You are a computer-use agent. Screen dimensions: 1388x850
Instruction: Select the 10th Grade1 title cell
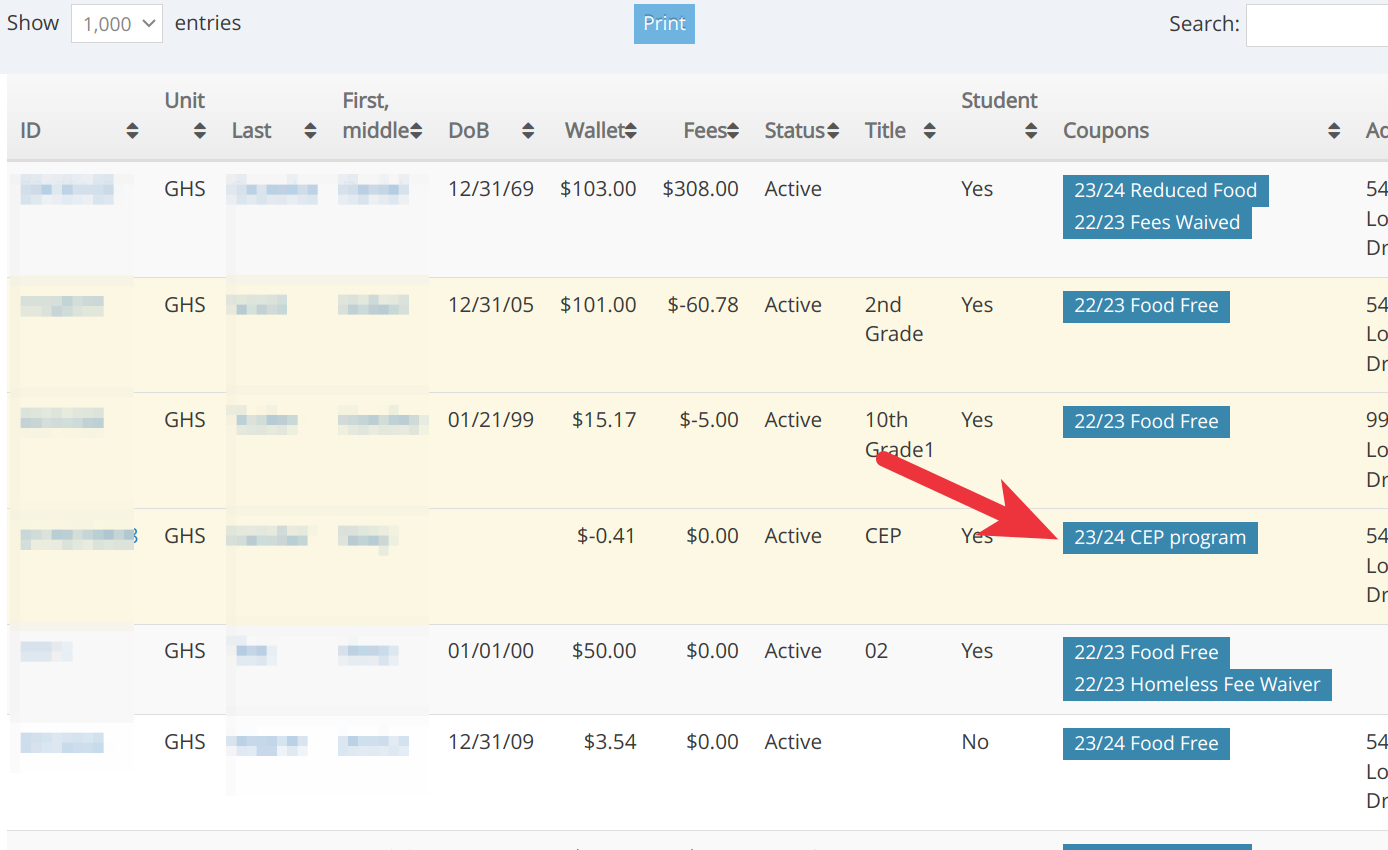click(x=899, y=435)
